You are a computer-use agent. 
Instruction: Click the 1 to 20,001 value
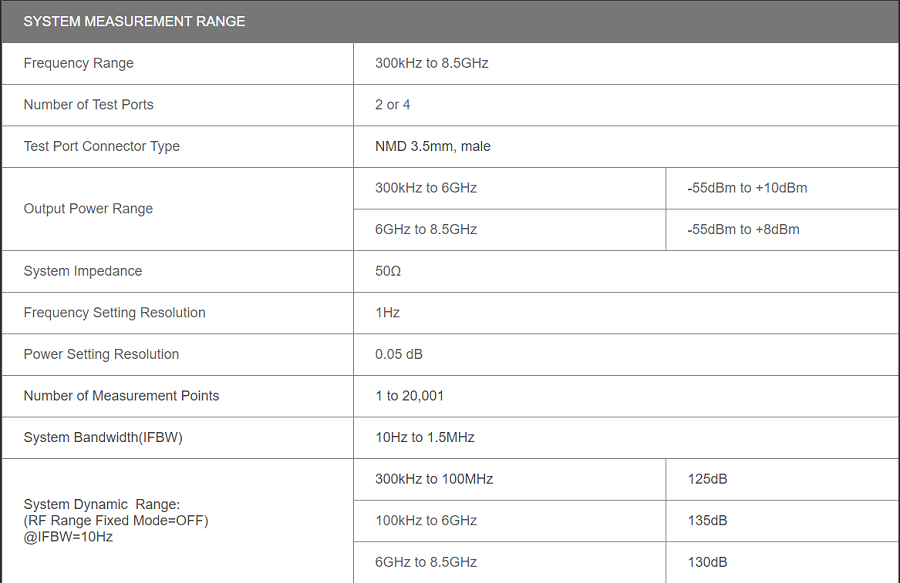pos(410,396)
